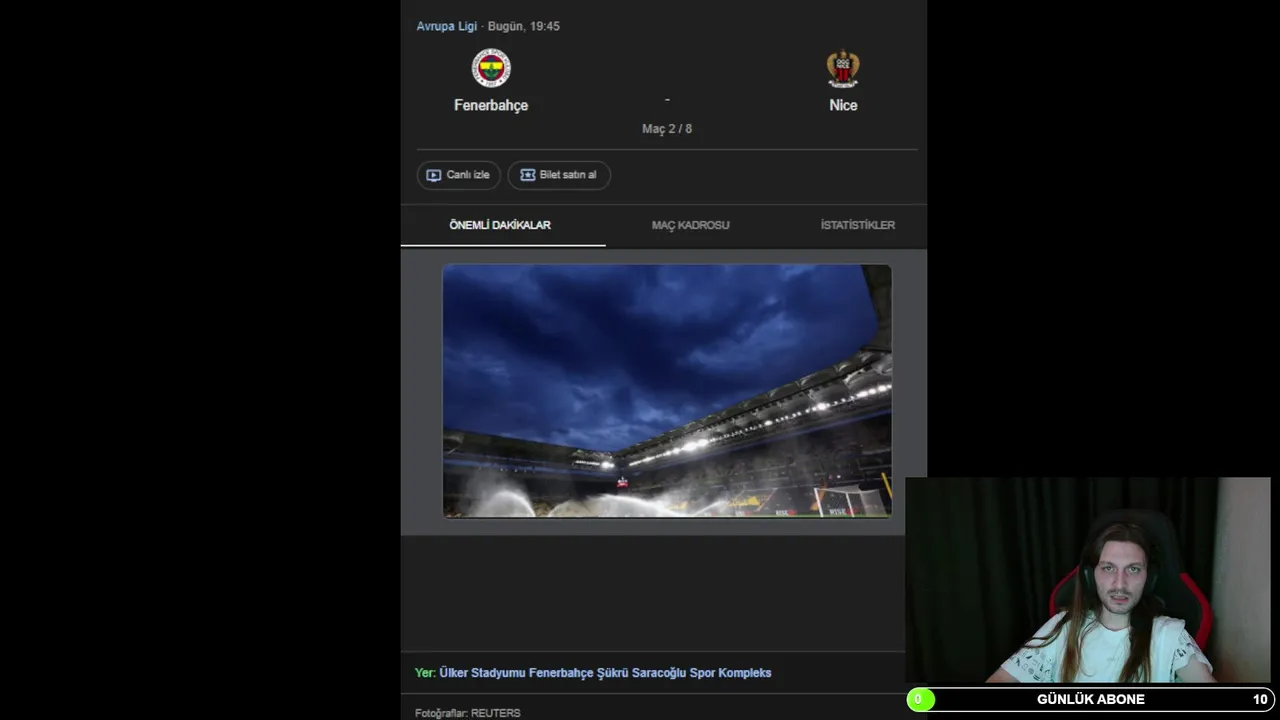Screen dimensions: 1280x720
Task: Click the GÜNLÜK ABONE counter bar
Action: (x=1090, y=700)
